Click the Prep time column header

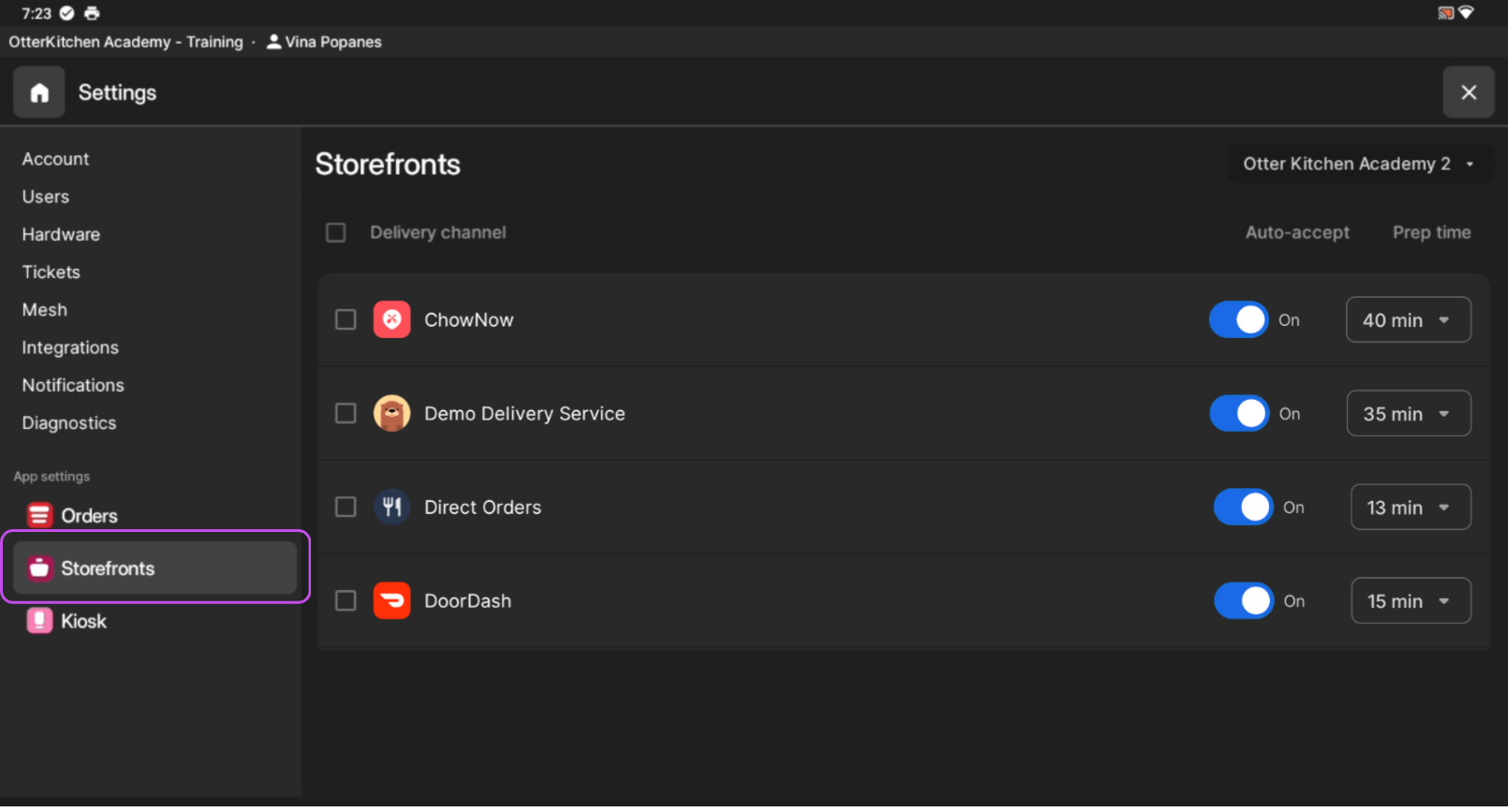tap(1431, 232)
